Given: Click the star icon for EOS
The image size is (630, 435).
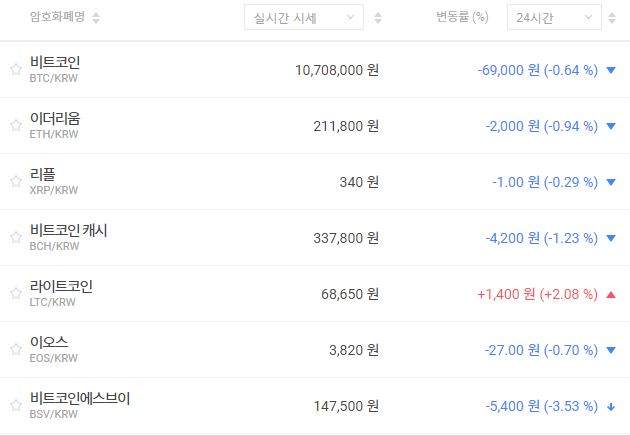Looking at the screenshot, I should [15, 350].
